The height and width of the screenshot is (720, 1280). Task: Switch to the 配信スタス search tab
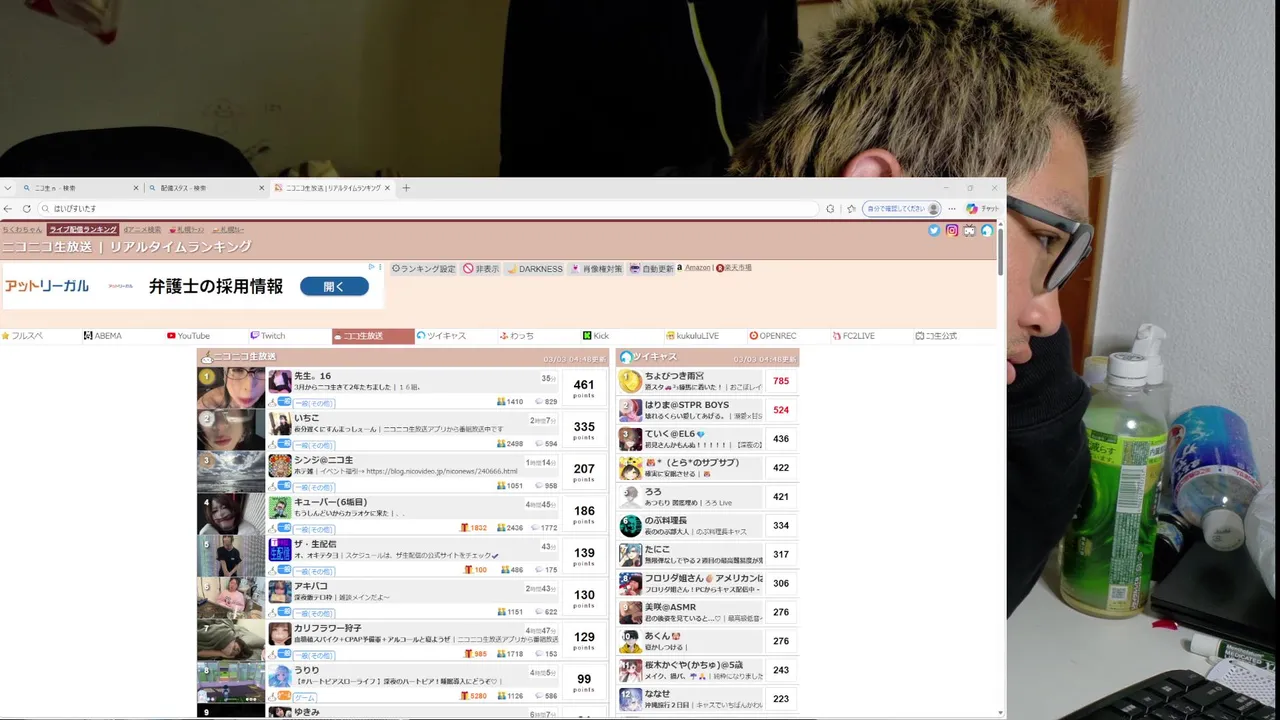coord(206,188)
